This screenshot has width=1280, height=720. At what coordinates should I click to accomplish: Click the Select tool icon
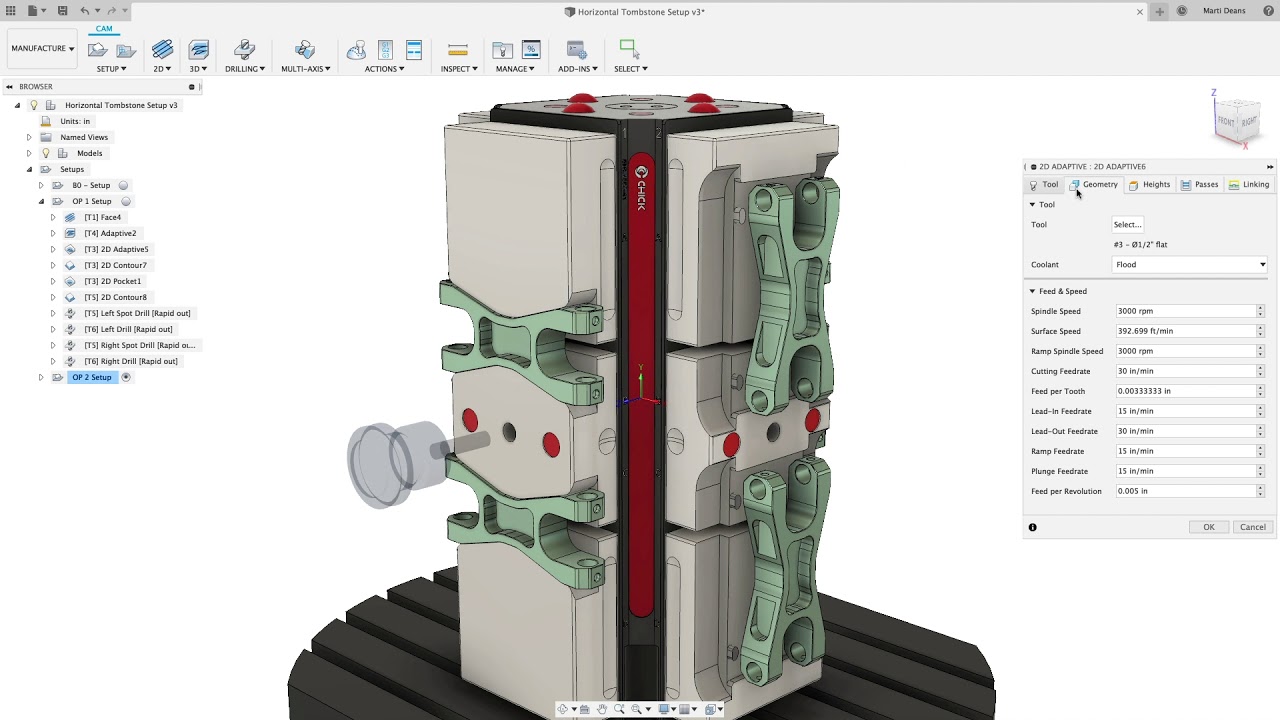pyautogui.click(x=629, y=48)
